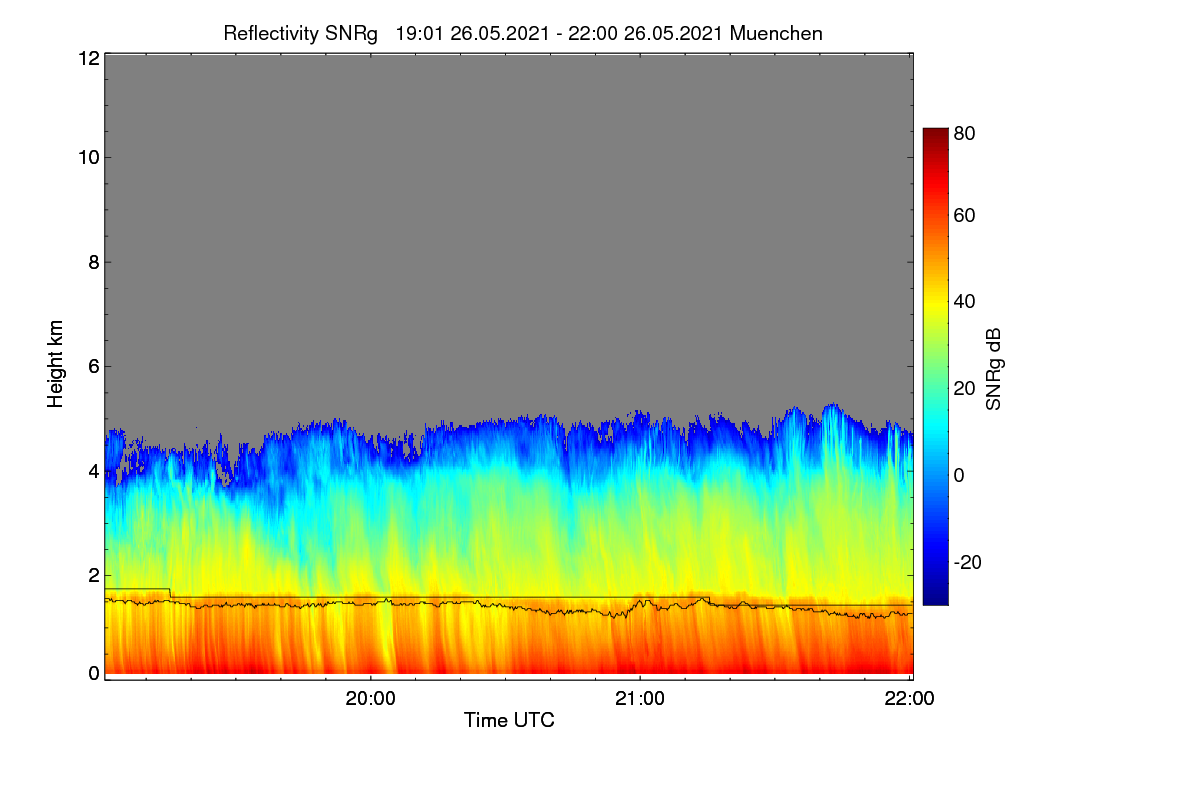Click the dark red top of the colorbar
This screenshot has height=800, width=1200.
935,135
